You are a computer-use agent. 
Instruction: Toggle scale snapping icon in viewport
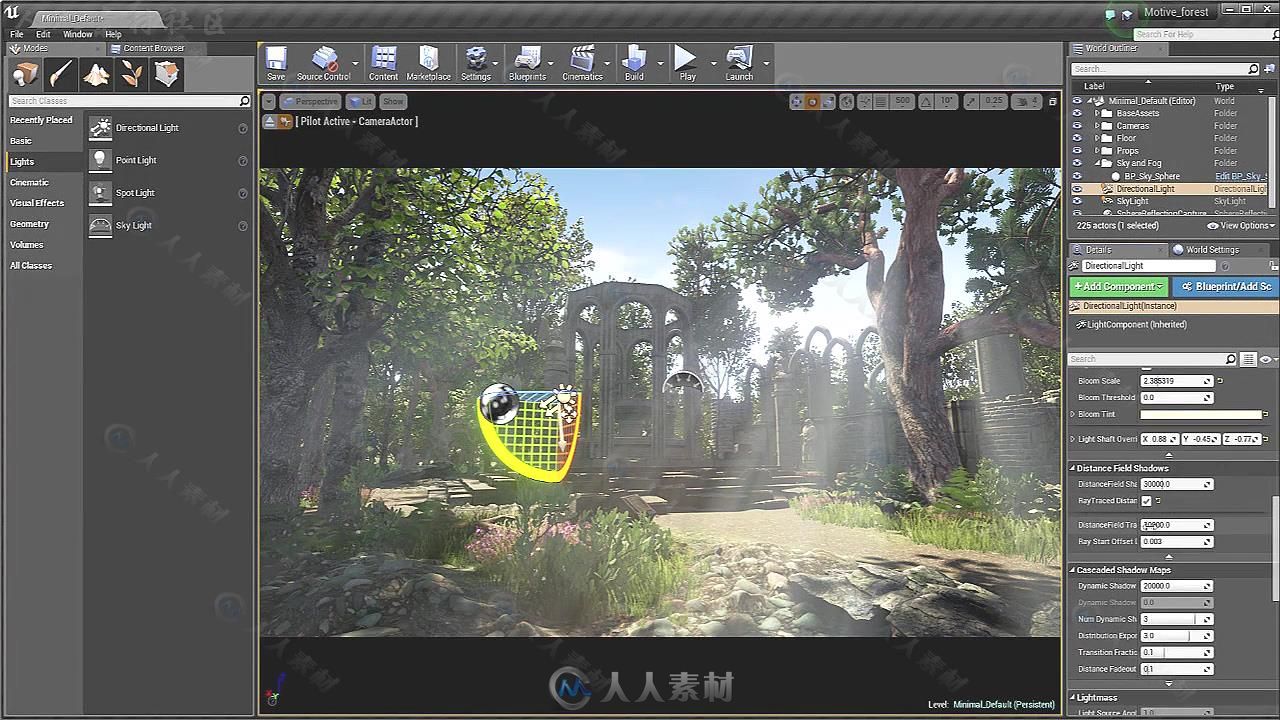971,101
